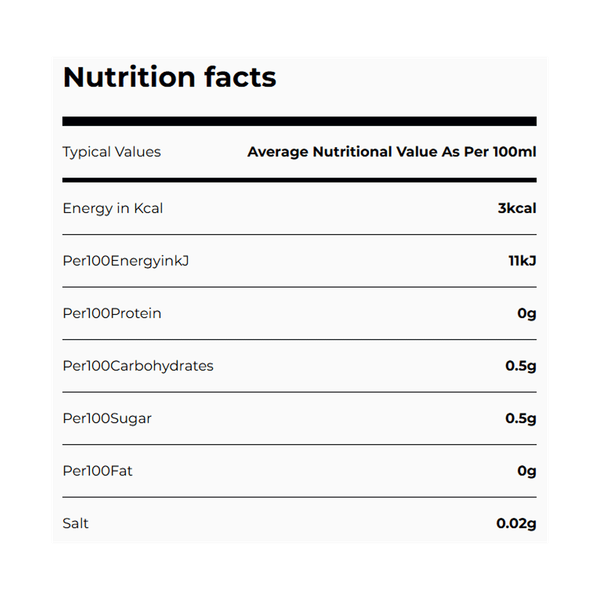Click the 0.5g value for carbohydrates
600x600 pixels.
(x=521, y=366)
